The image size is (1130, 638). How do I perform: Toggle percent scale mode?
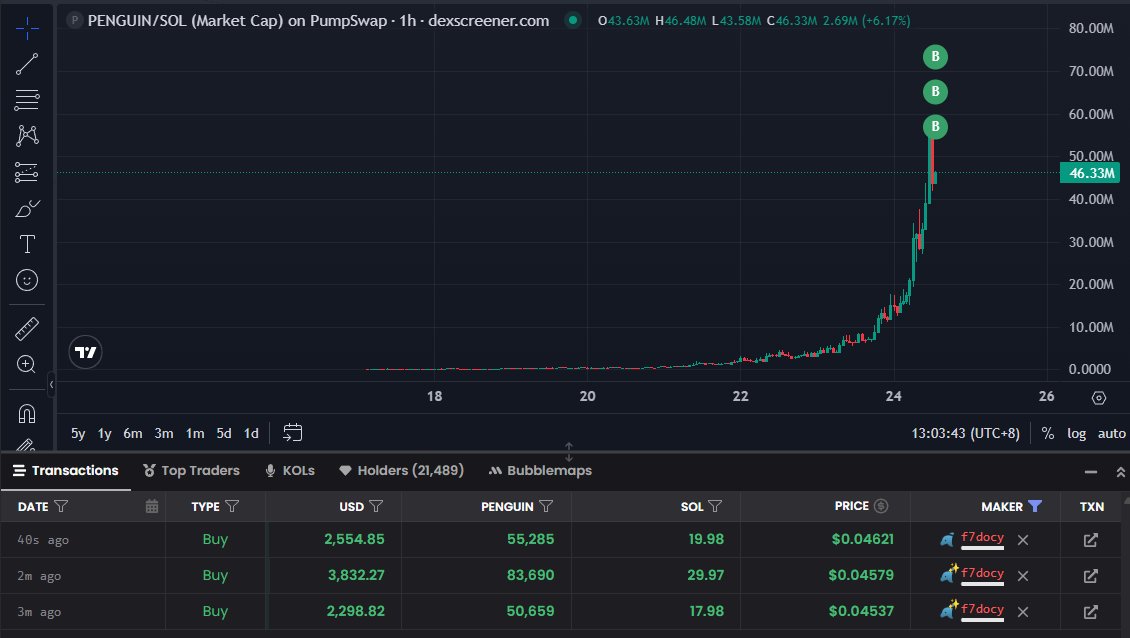coord(1048,433)
